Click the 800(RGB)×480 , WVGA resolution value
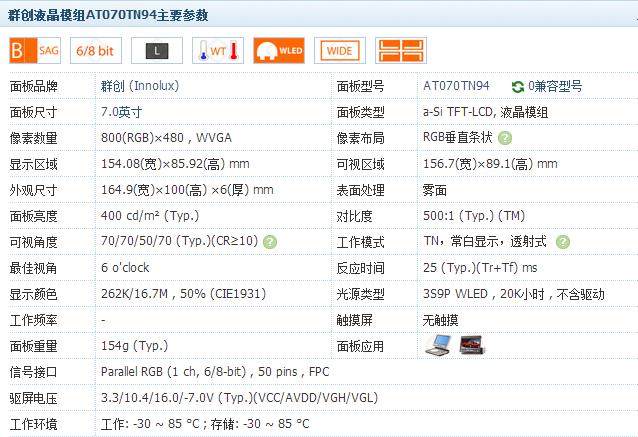The width and height of the screenshot is (638, 437). [166, 138]
